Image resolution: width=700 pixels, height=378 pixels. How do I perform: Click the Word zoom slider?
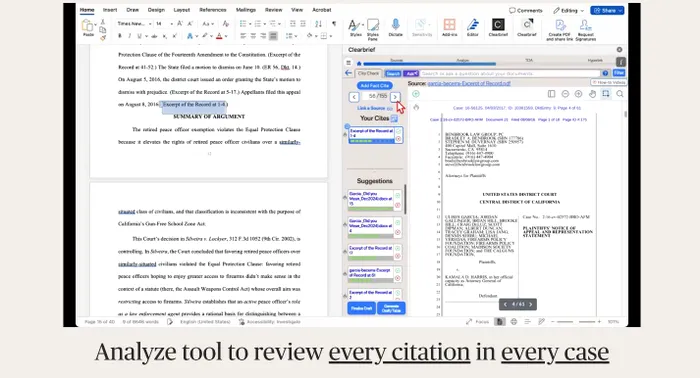[x=576, y=322]
